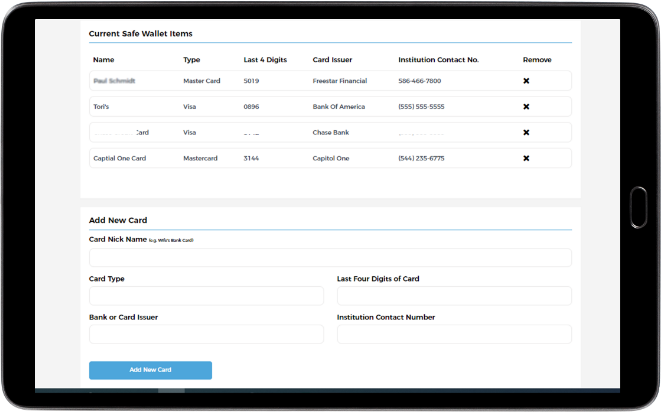The height and width of the screenshot is (412, 661).
Task: Click the Card Issuer column header
Action: click(334, 60)
